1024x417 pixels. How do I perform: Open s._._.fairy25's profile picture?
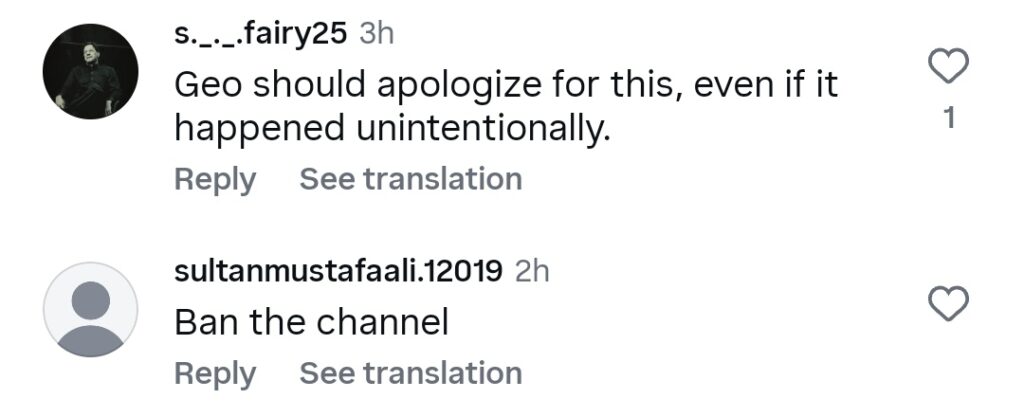pos(91,72)
